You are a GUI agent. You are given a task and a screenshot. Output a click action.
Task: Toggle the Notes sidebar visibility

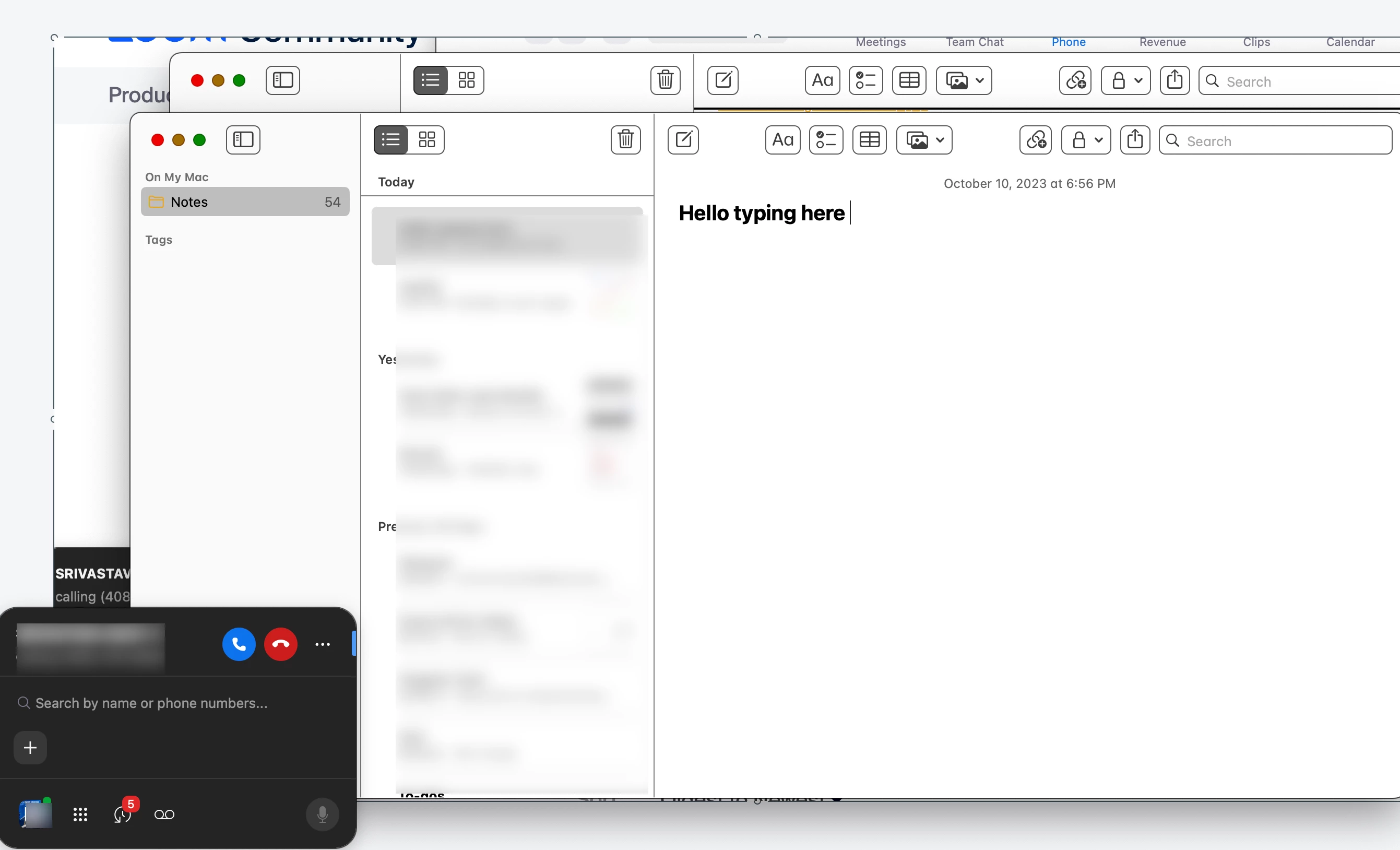pos(243,140)
